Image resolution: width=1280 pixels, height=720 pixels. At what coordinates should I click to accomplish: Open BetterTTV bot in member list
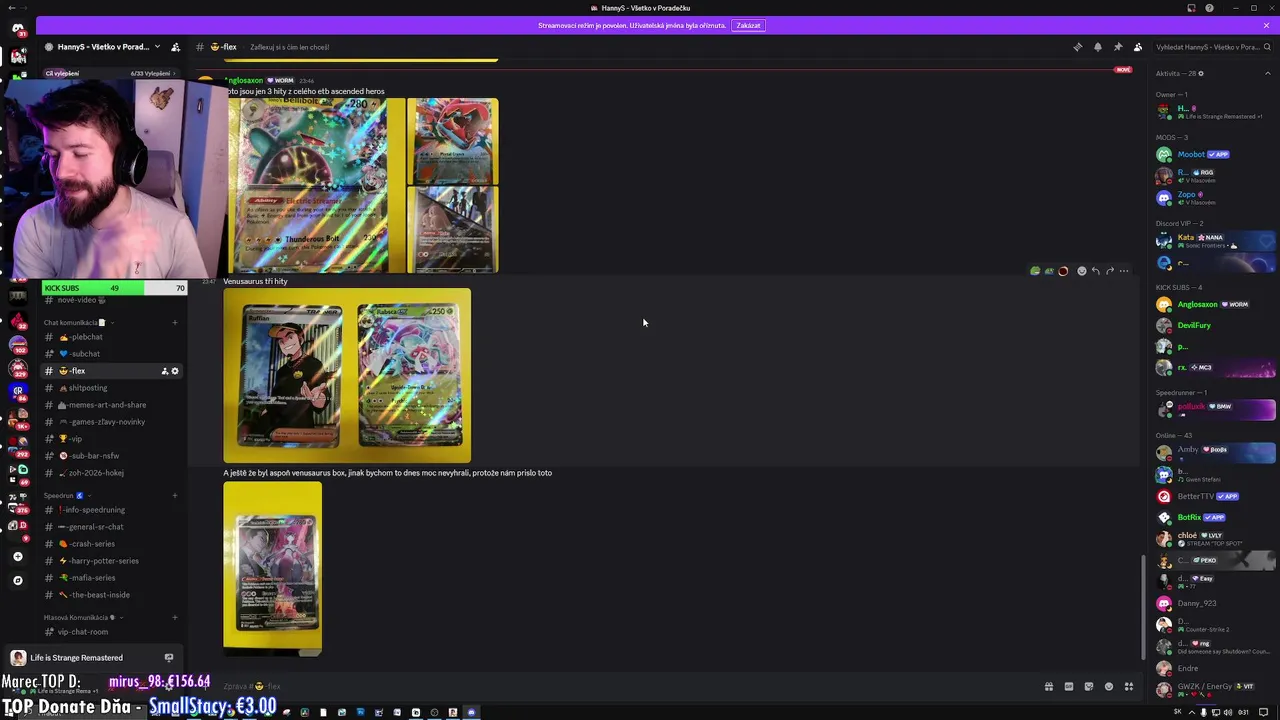(x=1215, y=496)
